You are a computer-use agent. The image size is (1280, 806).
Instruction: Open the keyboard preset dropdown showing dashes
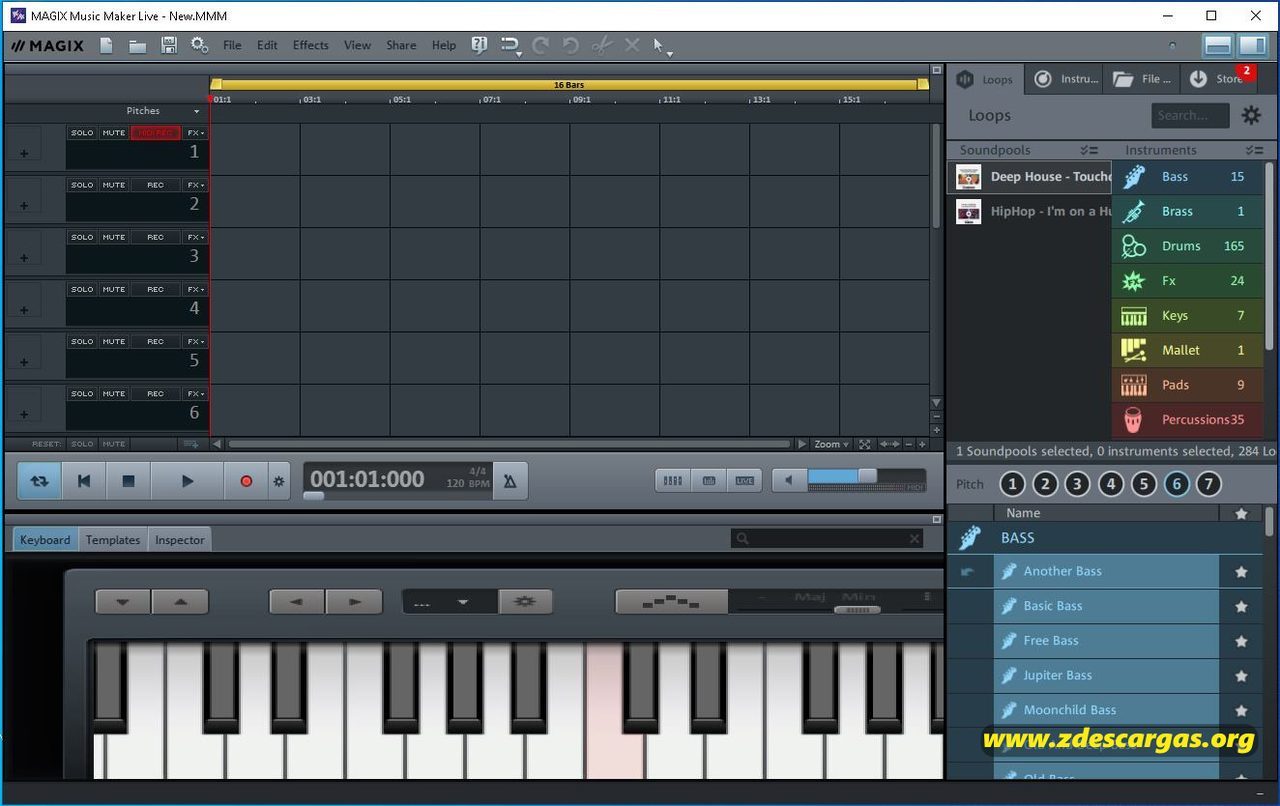pyautogui.click(x=450, y=602)
